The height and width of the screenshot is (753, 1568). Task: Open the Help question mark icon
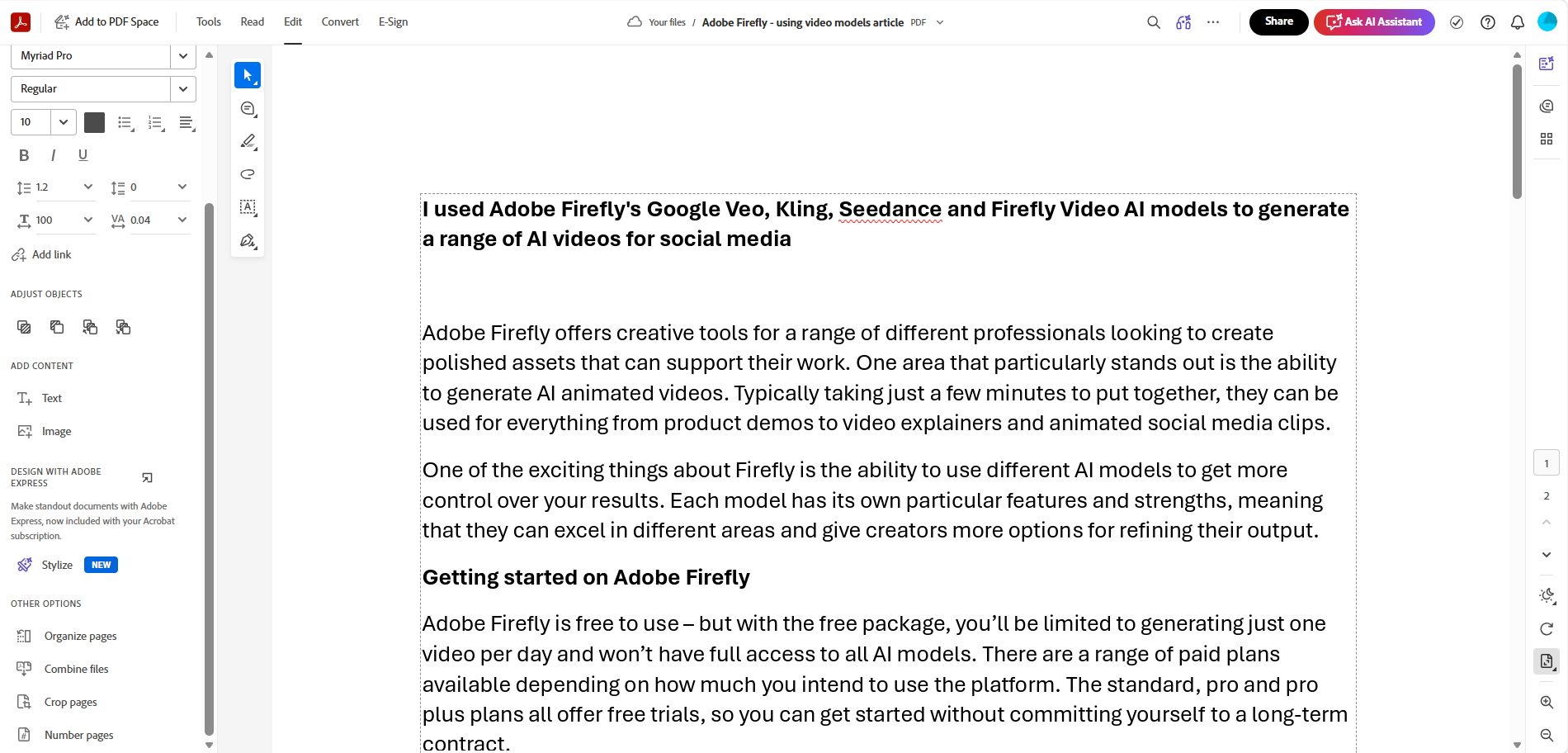point(1488,22)
